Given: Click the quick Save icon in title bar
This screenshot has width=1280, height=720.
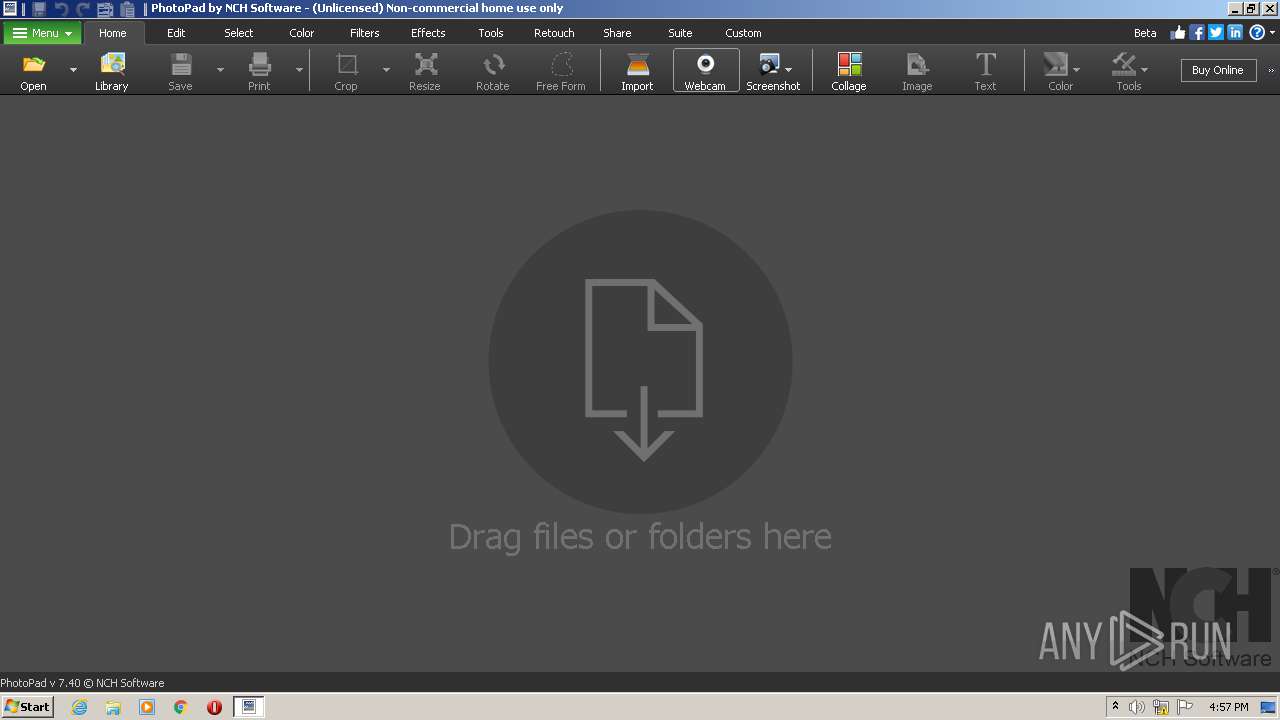Looking at the screenshot, I should coord(39,8).
